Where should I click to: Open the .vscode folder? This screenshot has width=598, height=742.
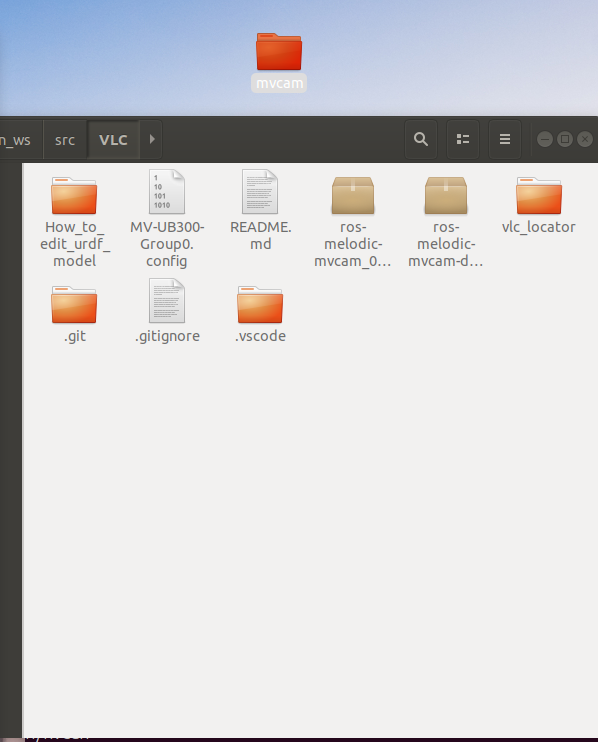(260, 304)
